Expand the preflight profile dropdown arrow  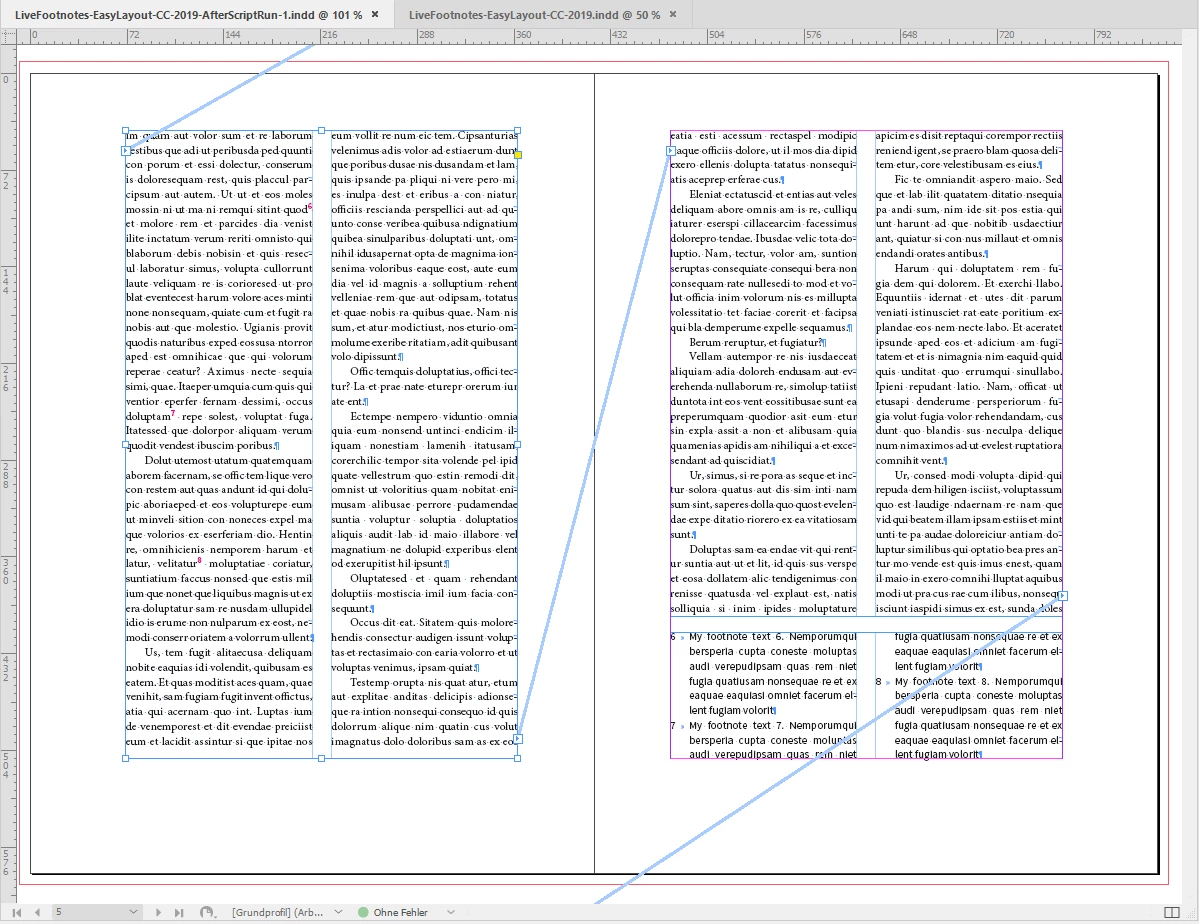339,913
